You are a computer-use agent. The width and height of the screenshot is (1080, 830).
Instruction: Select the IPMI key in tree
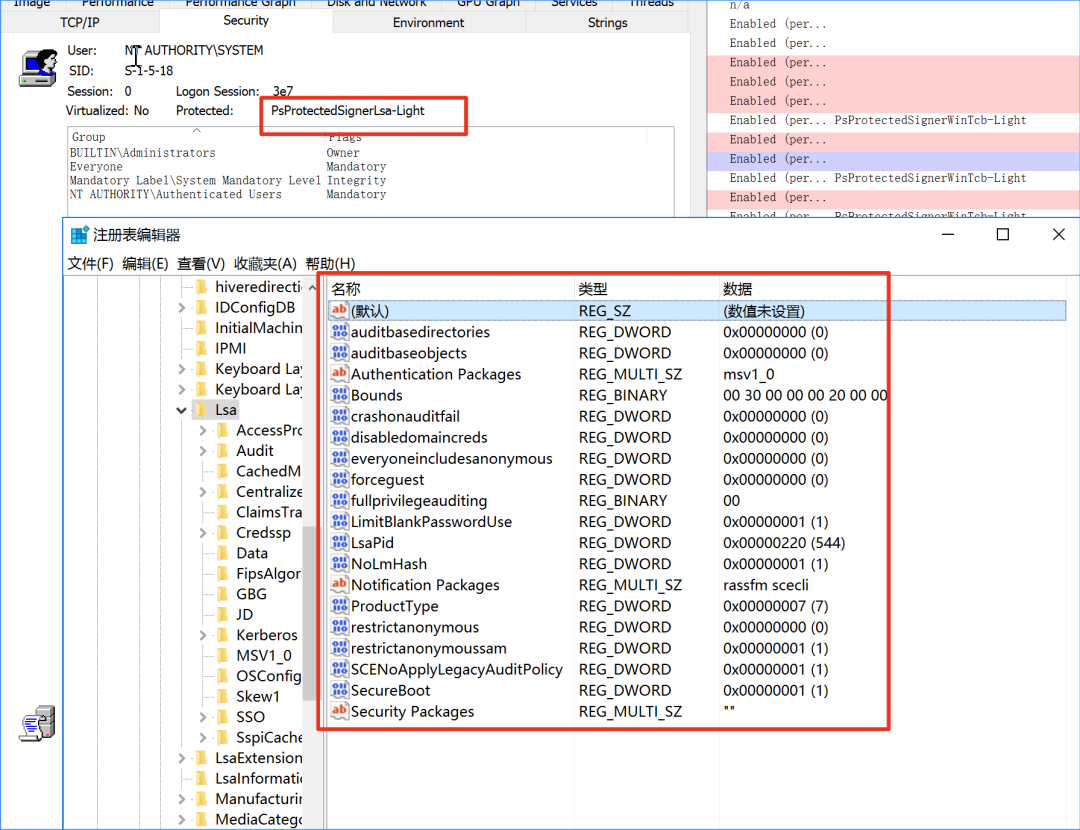[230, 349]
